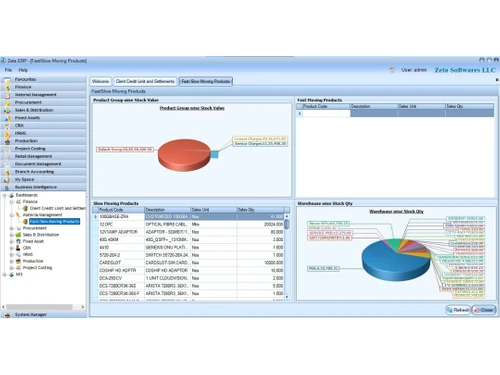The width and height of the screenshot is (500, 375).
Task: Click the Refresh button
Action: pyautogui.click(x=458, y=310)
